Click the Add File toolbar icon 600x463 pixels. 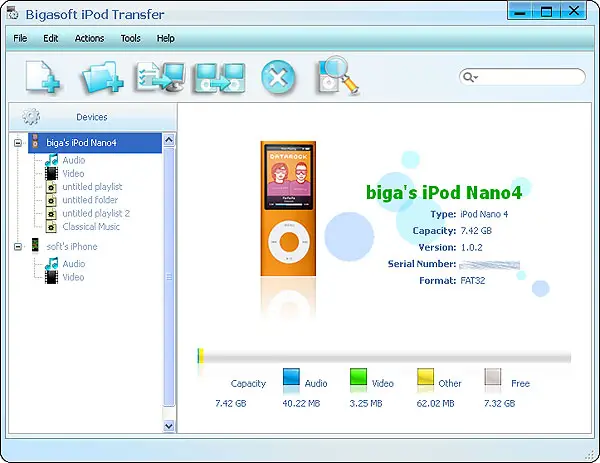coord(43,77)
